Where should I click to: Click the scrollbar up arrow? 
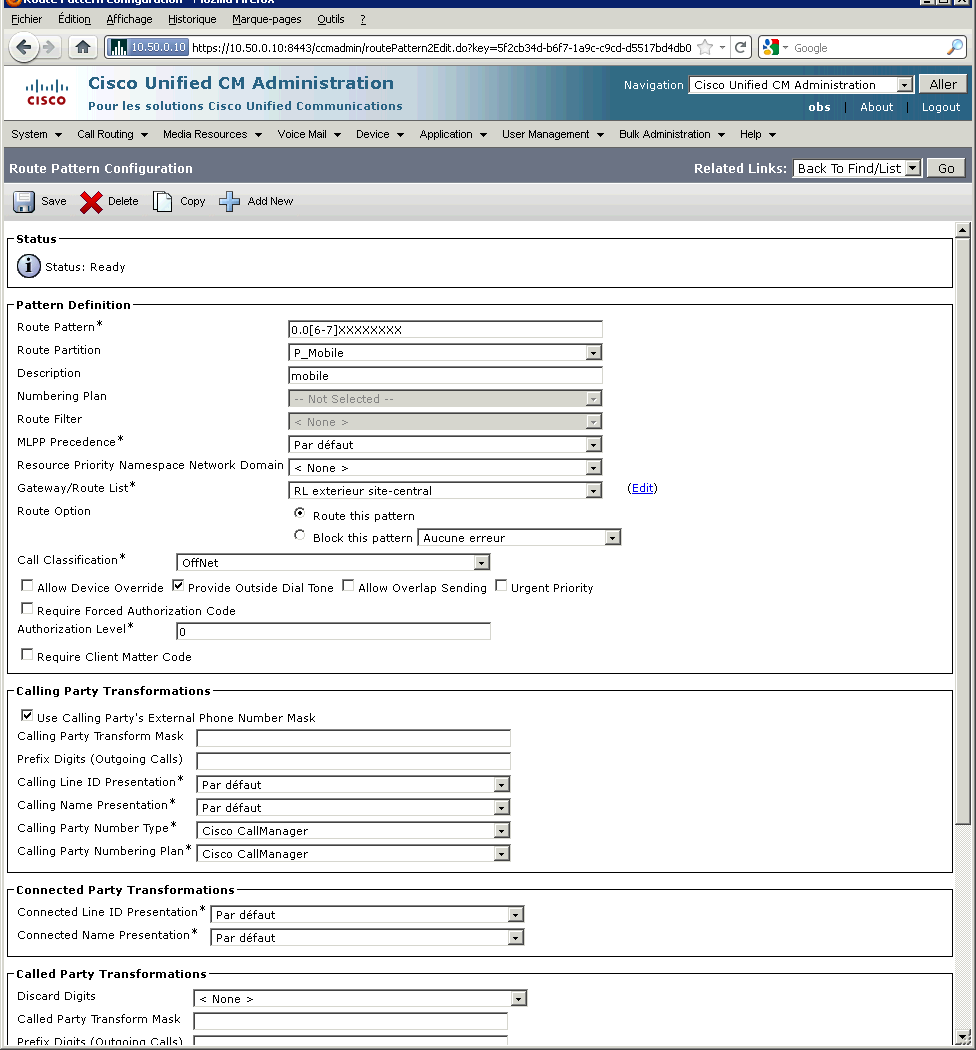(963, 230)
